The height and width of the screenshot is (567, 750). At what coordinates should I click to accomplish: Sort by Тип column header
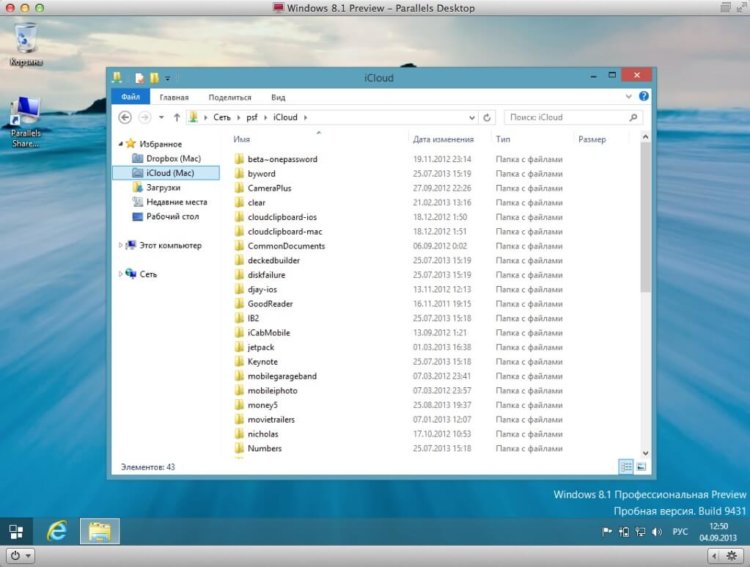(x=503, y=139)
